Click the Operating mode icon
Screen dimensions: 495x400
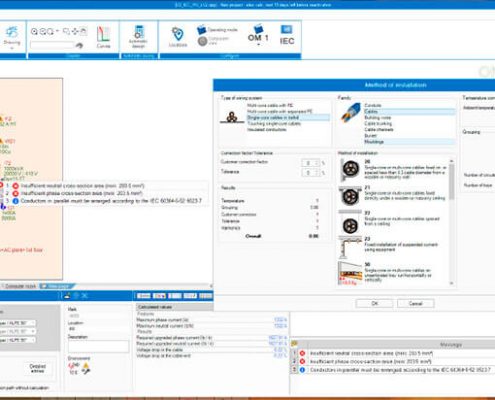pos(202,30)
